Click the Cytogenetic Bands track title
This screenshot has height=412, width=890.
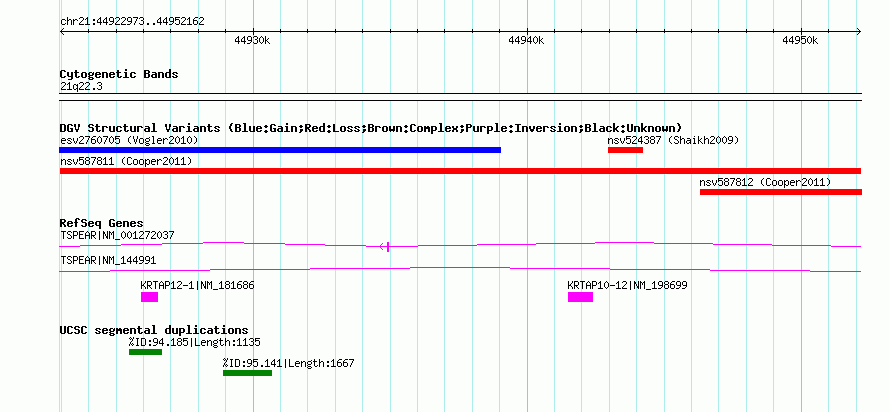pos(119,74)
